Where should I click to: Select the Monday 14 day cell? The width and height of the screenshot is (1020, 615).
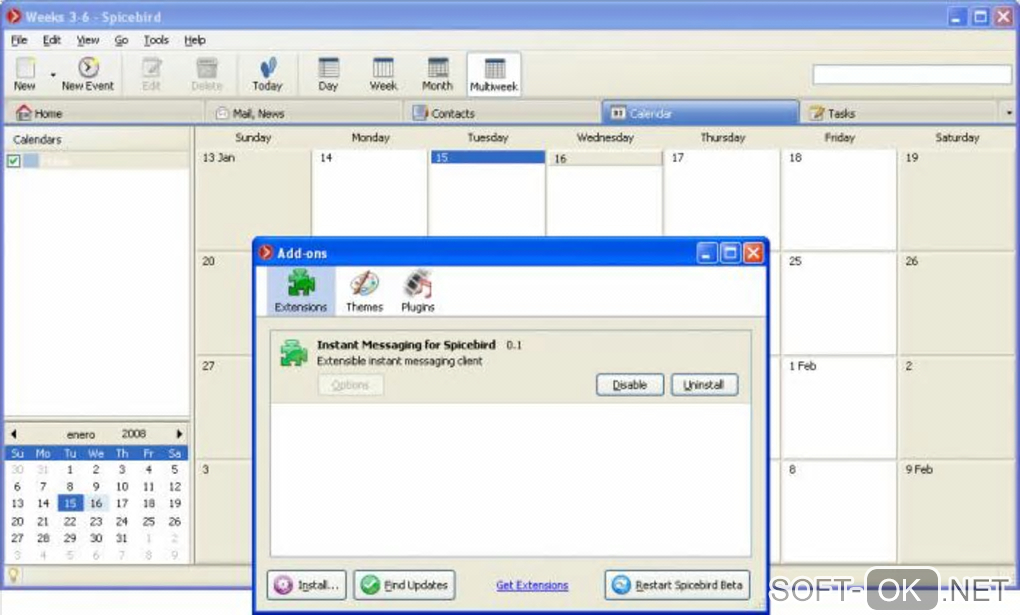[369, 193]
